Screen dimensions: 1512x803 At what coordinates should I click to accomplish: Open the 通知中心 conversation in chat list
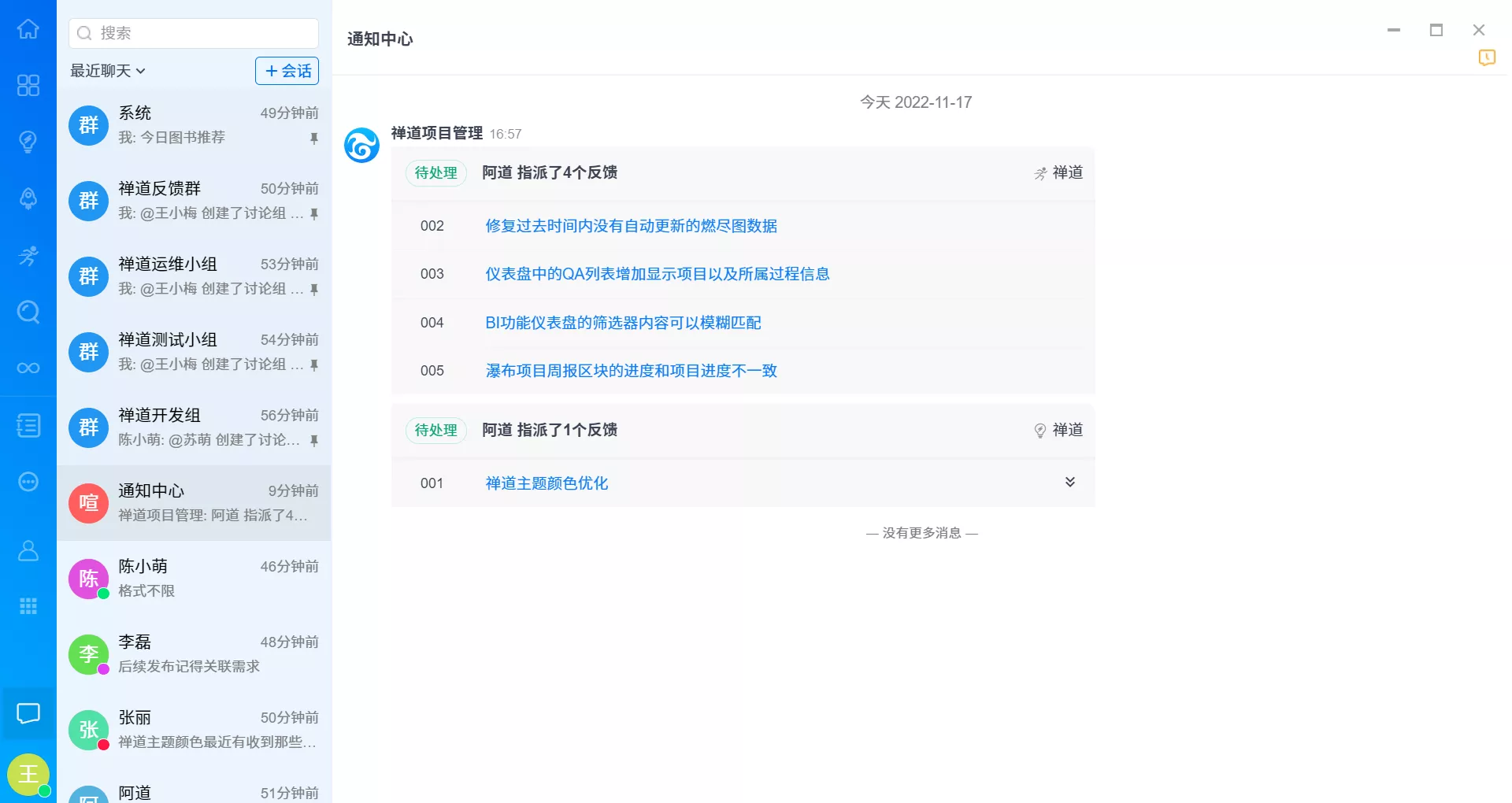point(194,502)
